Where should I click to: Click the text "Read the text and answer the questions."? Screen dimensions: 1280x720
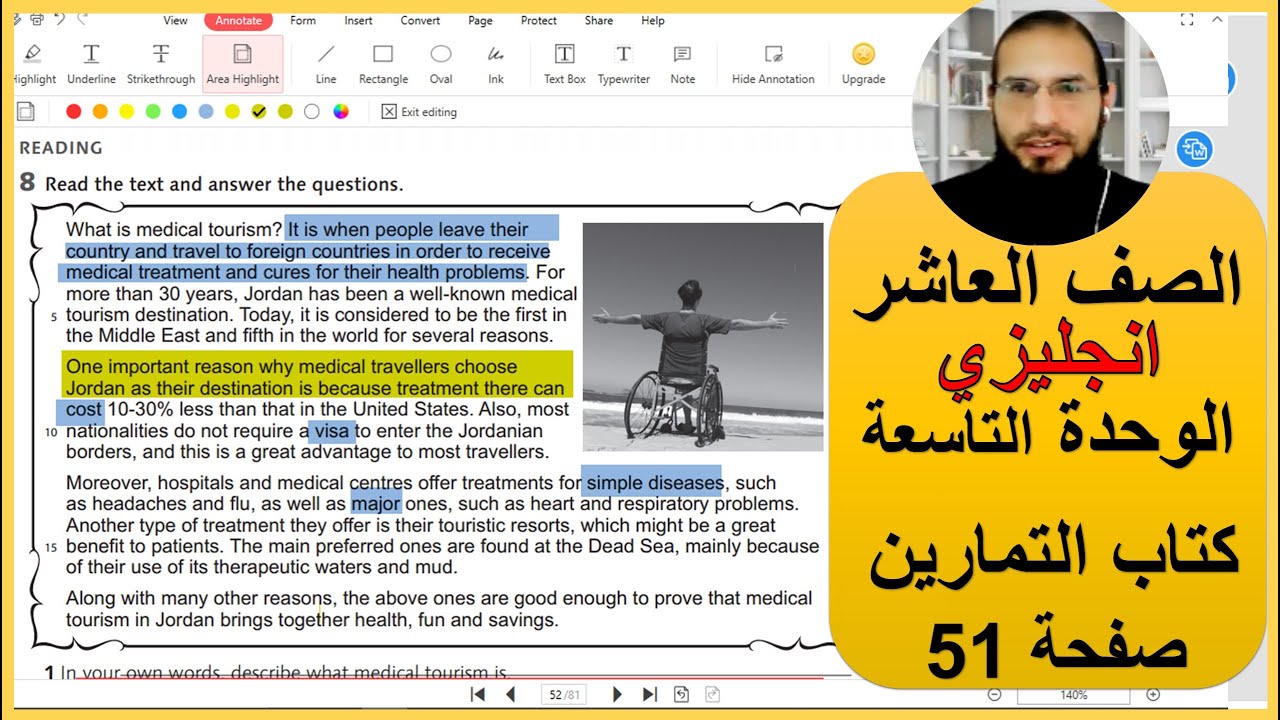pyautogui.click(x=224, y=184)
